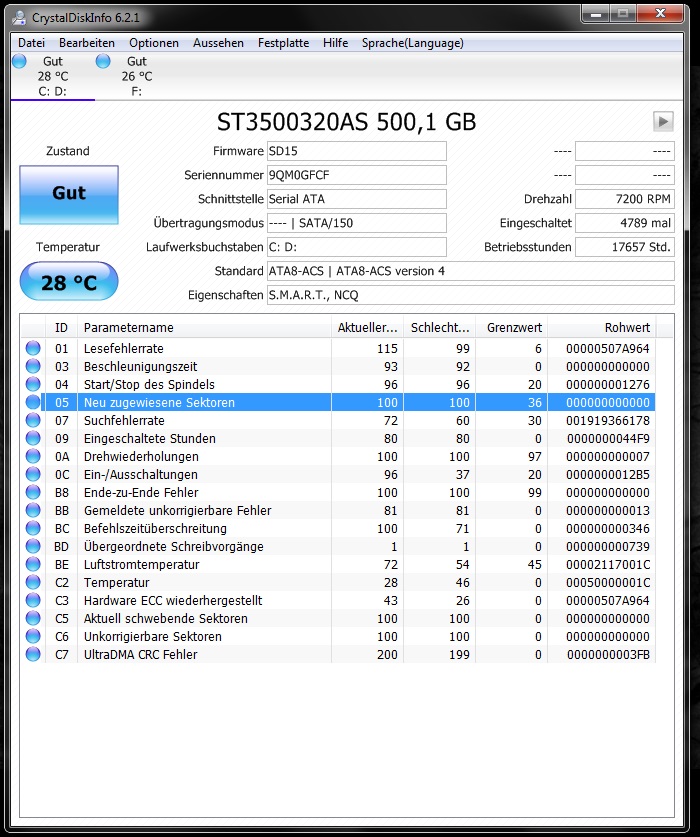Click the blue health orb above F:

(103, 61)
